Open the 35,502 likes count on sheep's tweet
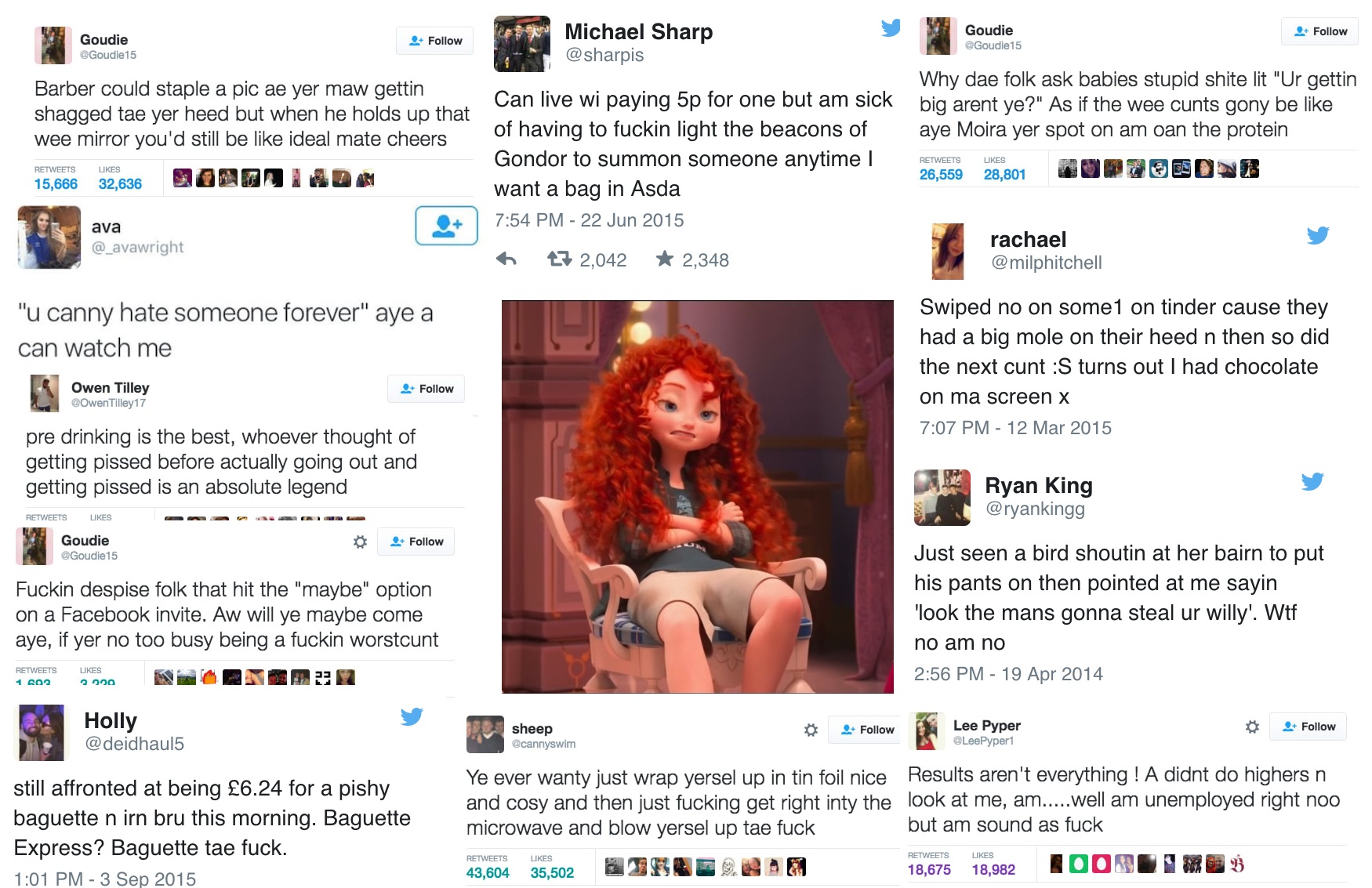 [x=552, y=873]
